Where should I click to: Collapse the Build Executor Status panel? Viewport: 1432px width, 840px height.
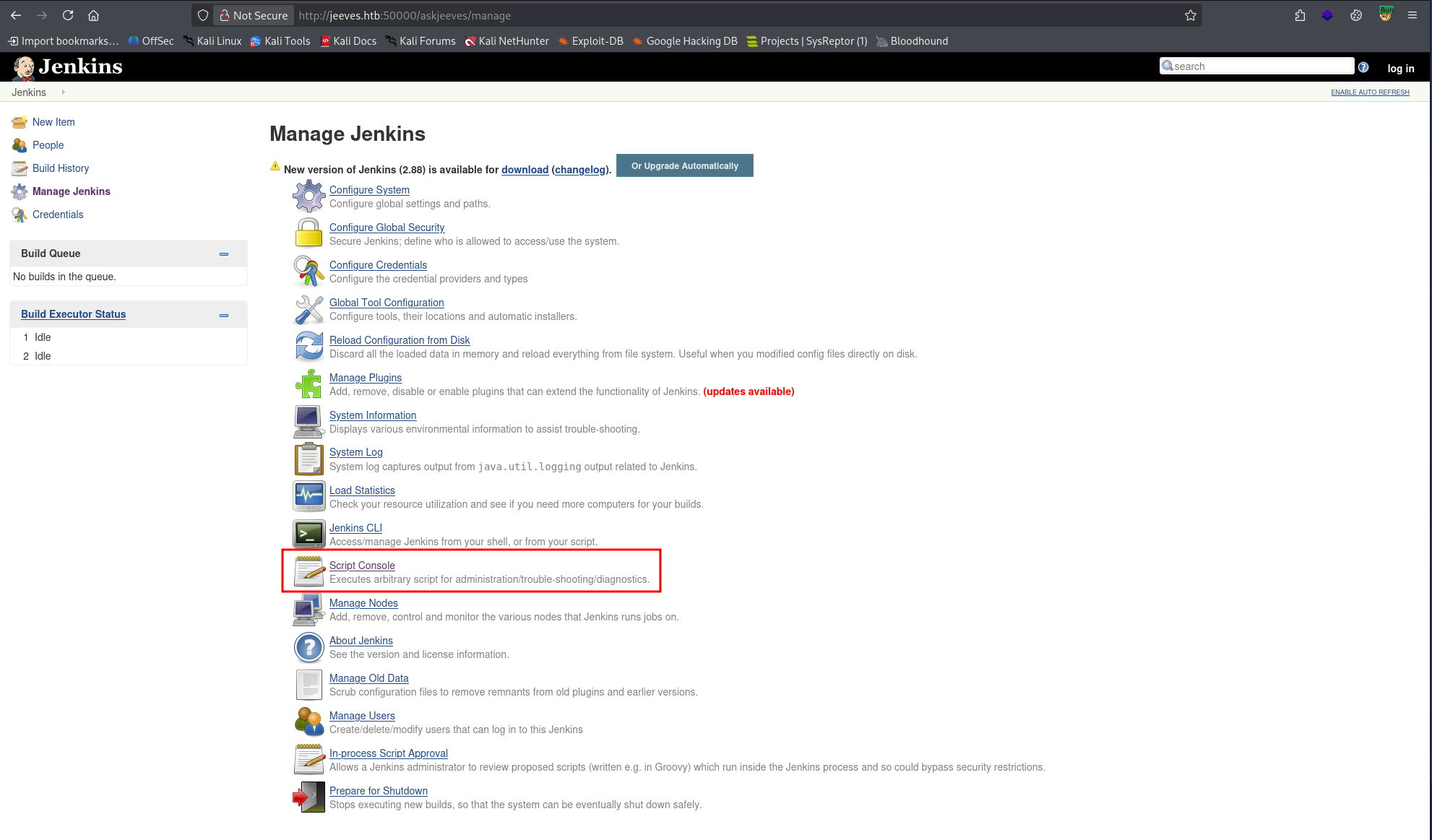(223, 315)
